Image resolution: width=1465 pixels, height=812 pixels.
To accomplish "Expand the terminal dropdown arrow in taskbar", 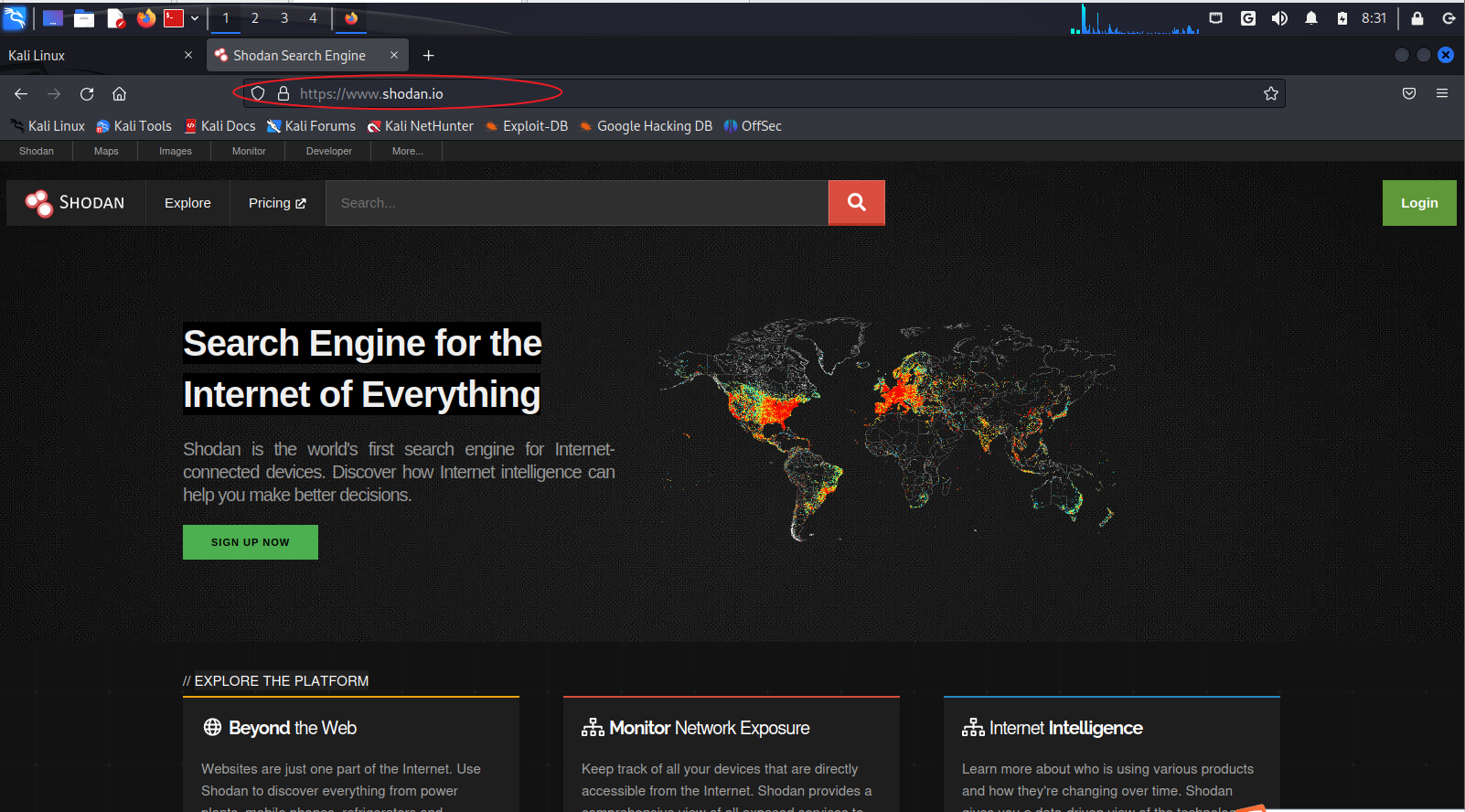I will pyautogui.click(x=195, y=18).
